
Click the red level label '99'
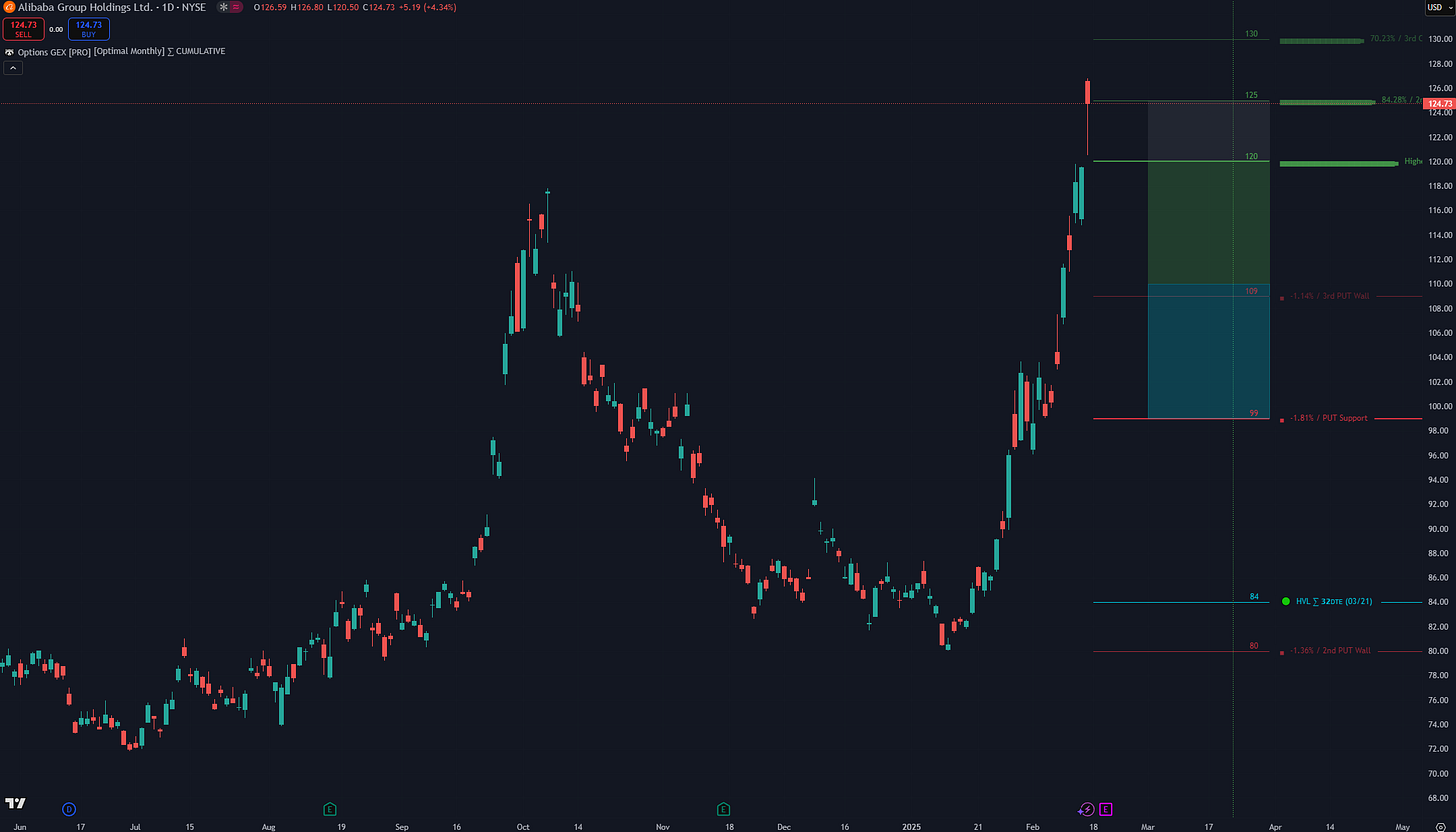tap(1253, 413)
